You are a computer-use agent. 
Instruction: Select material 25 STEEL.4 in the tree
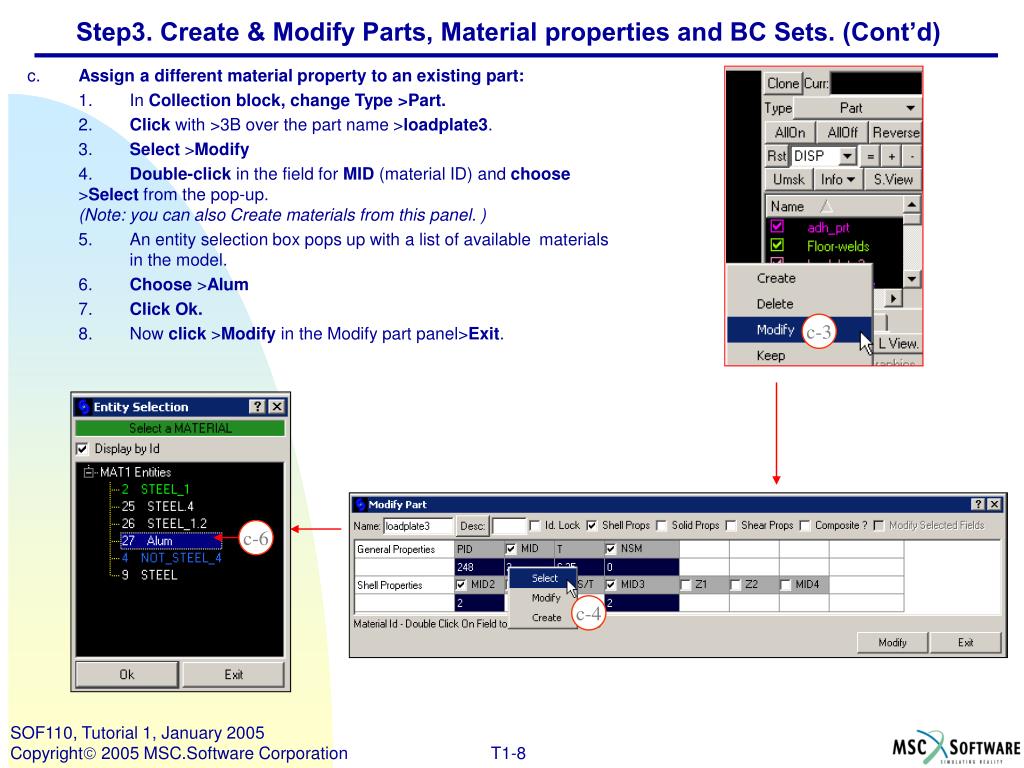point(157,506)
